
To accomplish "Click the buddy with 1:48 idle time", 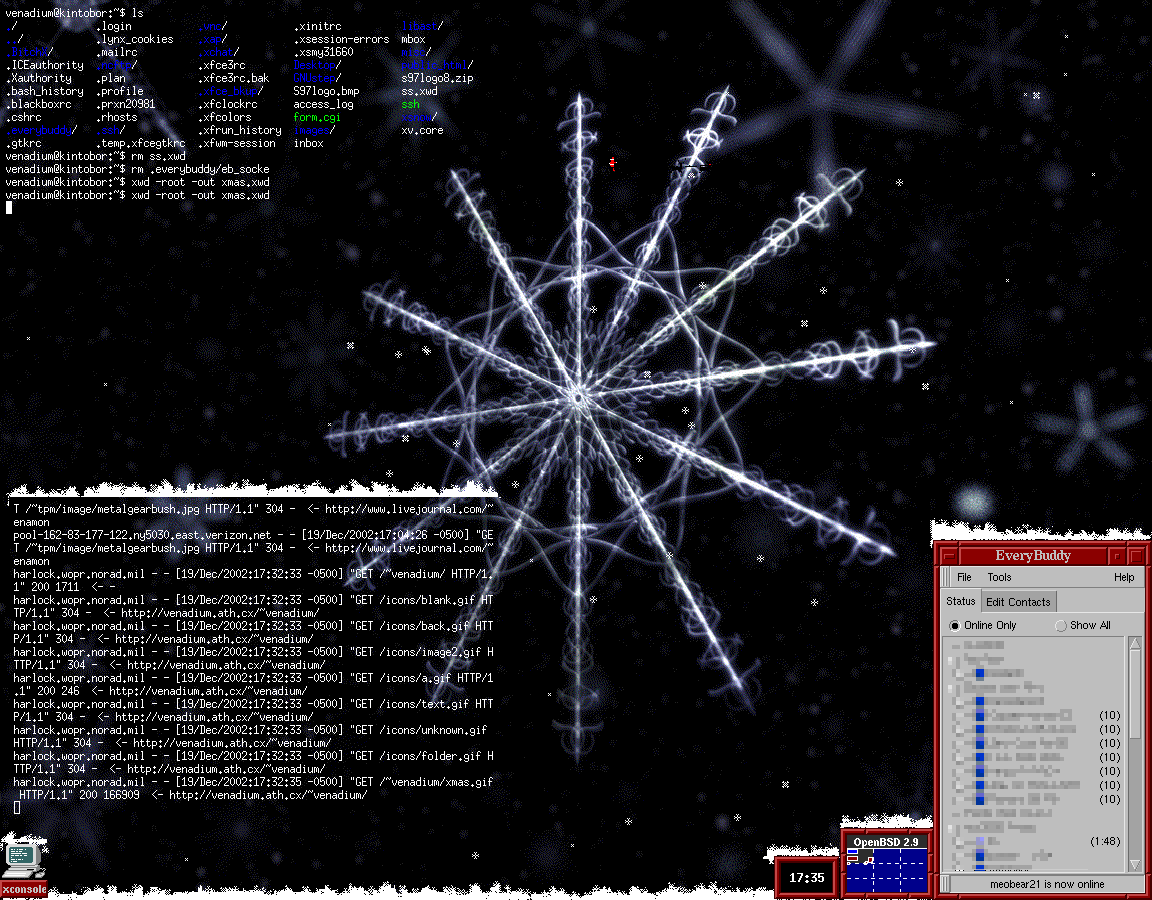I will pyautogui.click(x=1037, y=841).
